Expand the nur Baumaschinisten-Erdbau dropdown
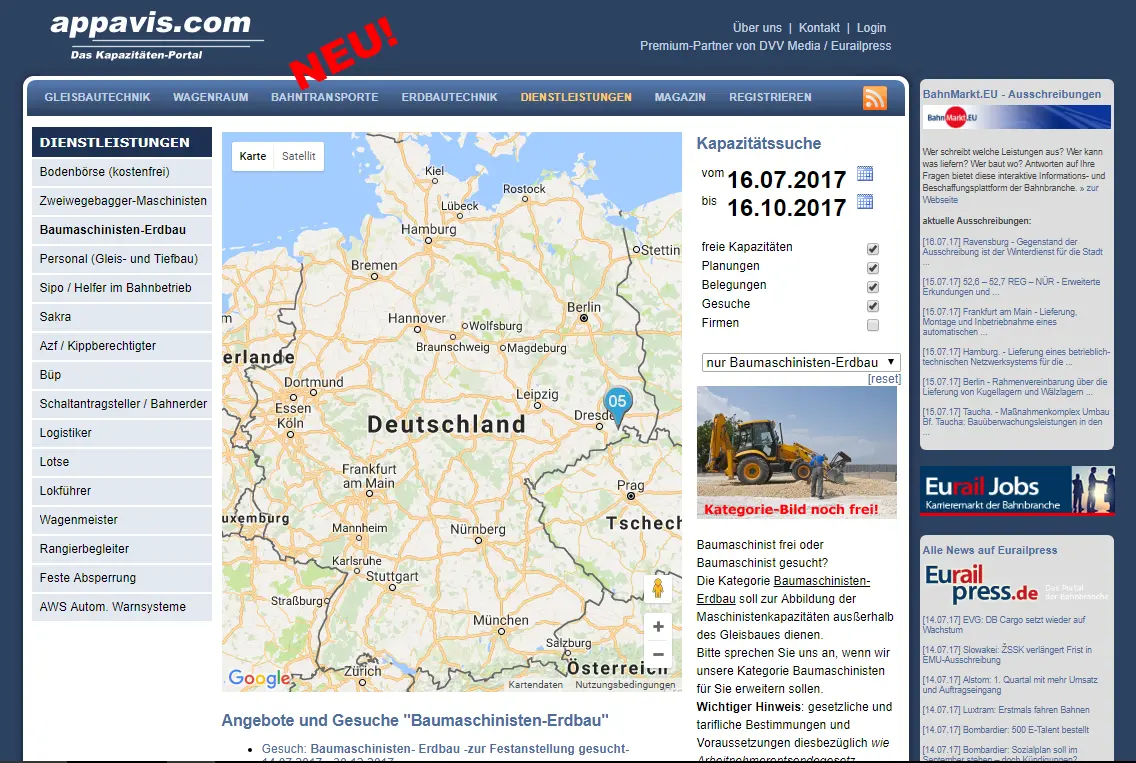This screenshot has width=1136, height=763. pyautogui.click(x=801, y=362)
